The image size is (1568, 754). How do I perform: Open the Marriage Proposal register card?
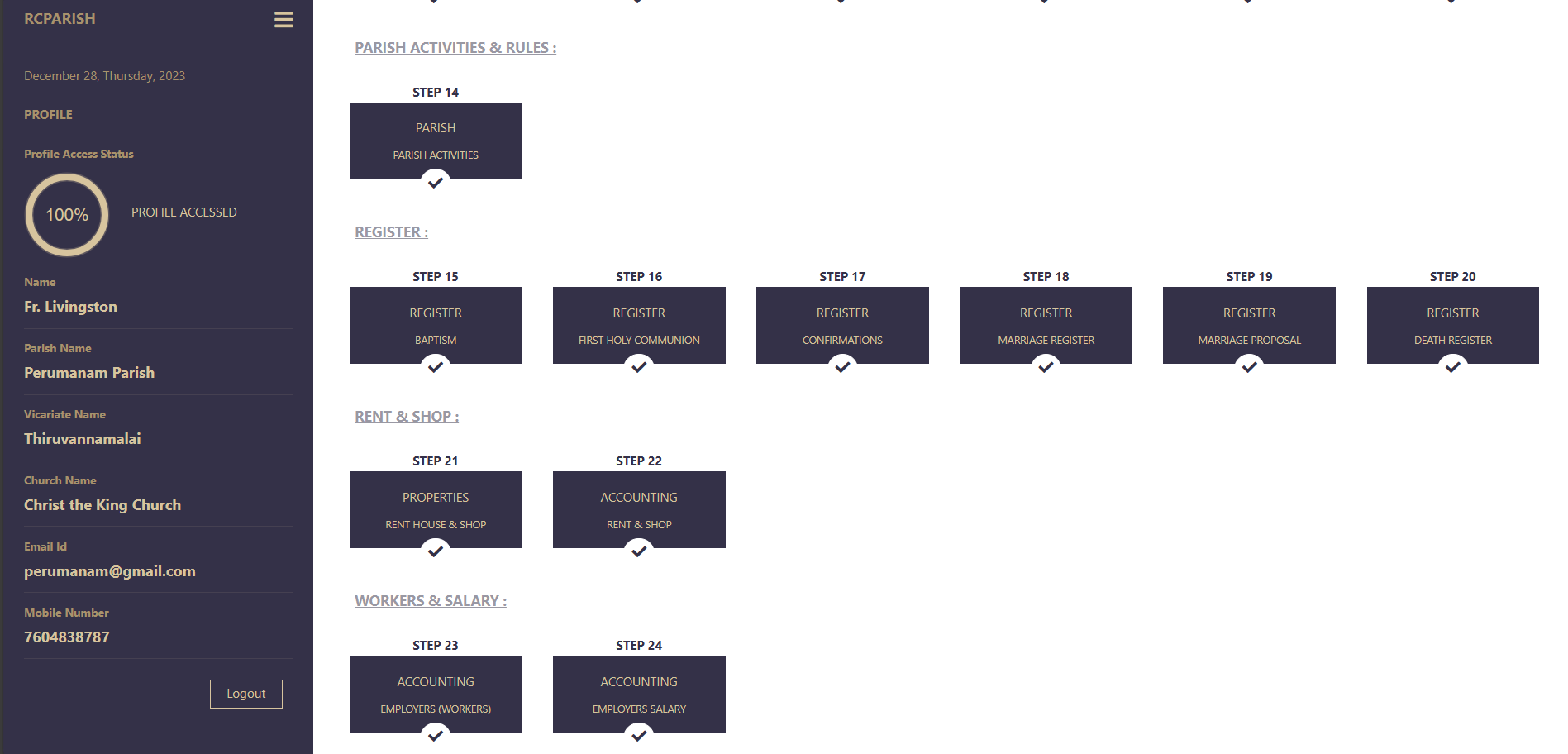coord(1249,325)
